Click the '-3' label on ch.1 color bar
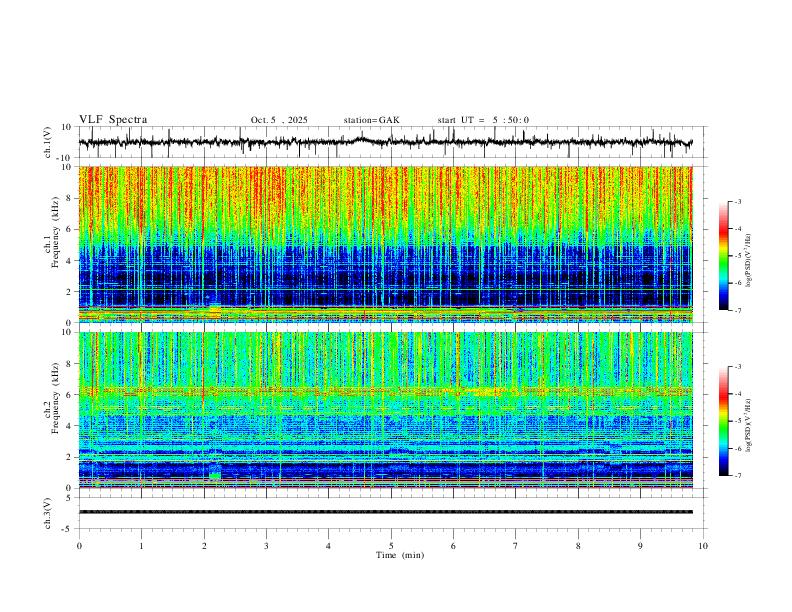Image resolution: width=792 pixels, height=612 pixels. 738,201
